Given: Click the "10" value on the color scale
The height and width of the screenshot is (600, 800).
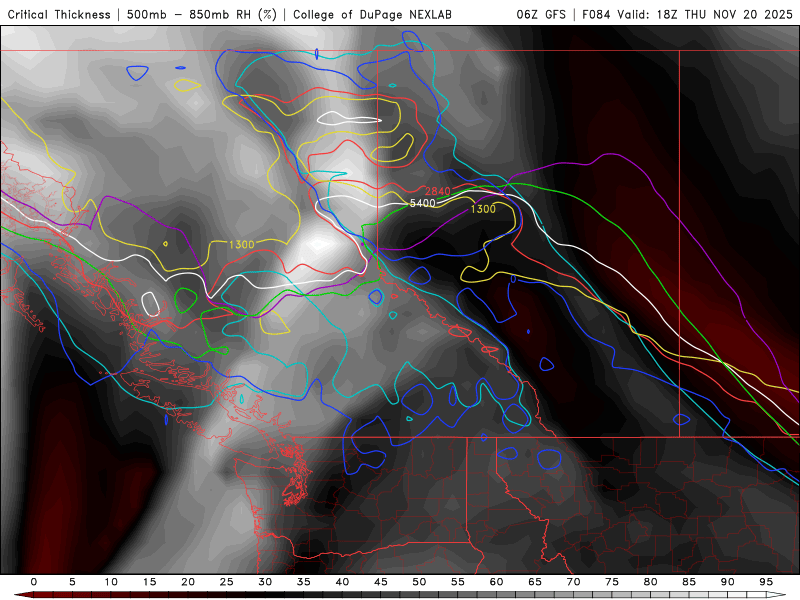Looking at the screenshot, I should pyautogui.click(x=111, y=582).
